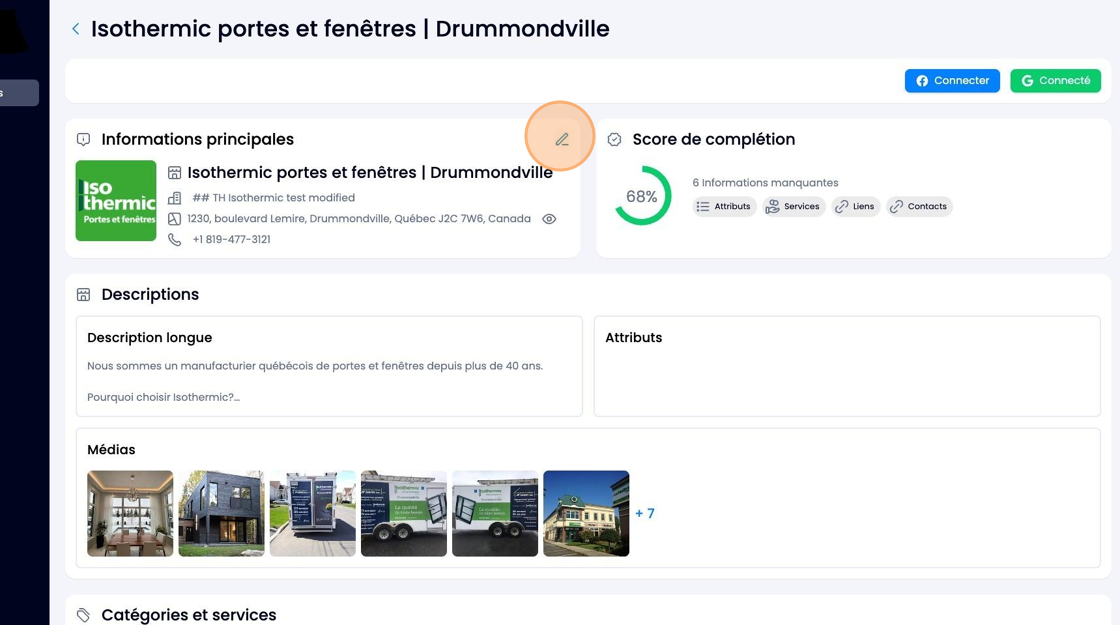The image size is (1120, 625).
Task: Click the Google Connecté button
Action: pyautogui.click(x=1055, y=81)
